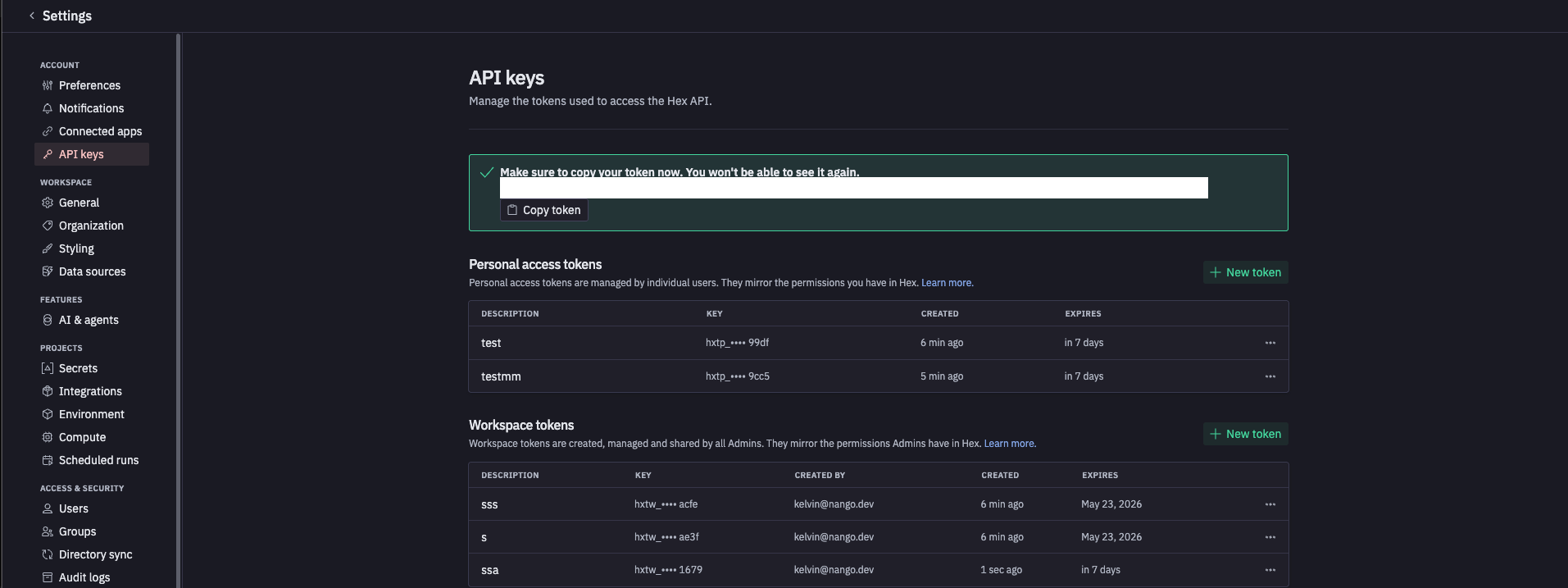Open Integrations page
Viewport: 1568px width, 588px height.
(92, 391)
